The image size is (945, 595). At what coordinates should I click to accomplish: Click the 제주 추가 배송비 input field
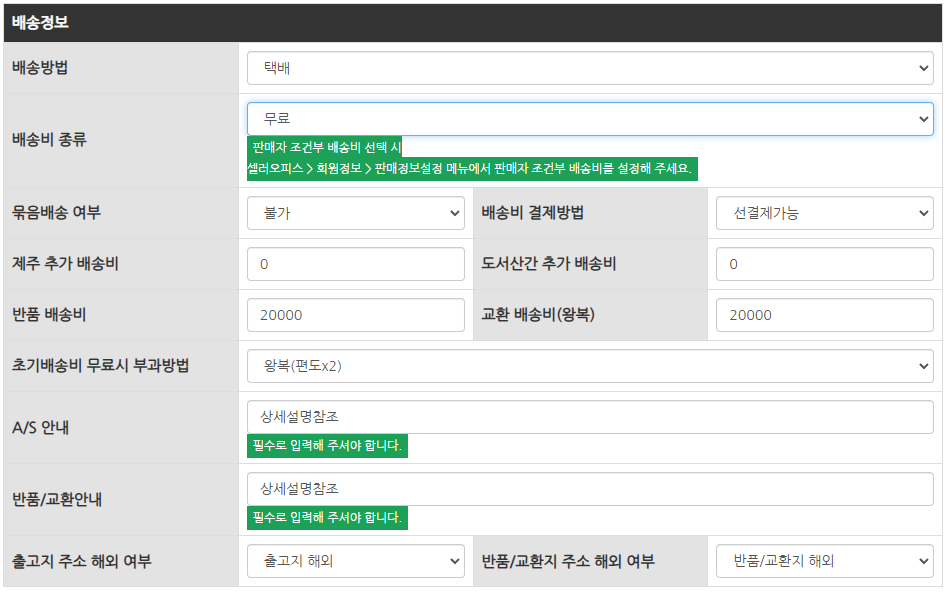355,264
